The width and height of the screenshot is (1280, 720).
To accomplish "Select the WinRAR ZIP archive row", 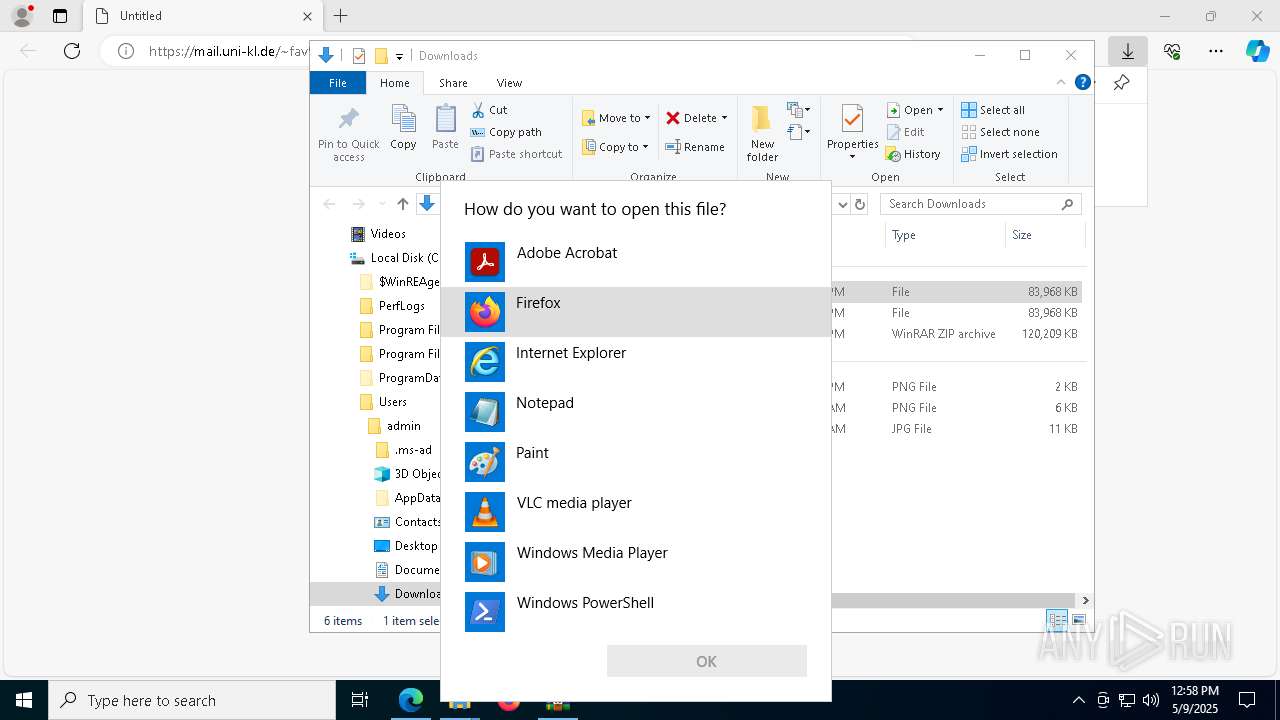I will (956, 334).
